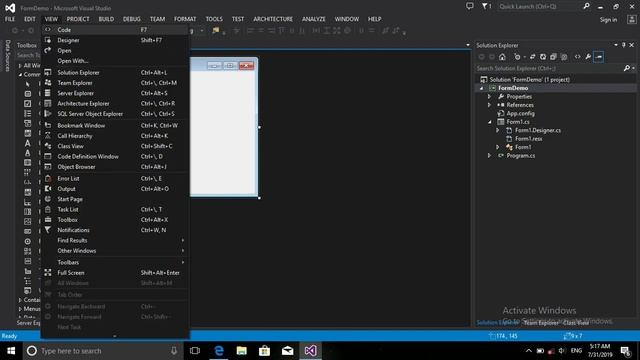Expand the References node
The width and height of the screenshot is (640, 360).
click(x=489, y=105)
